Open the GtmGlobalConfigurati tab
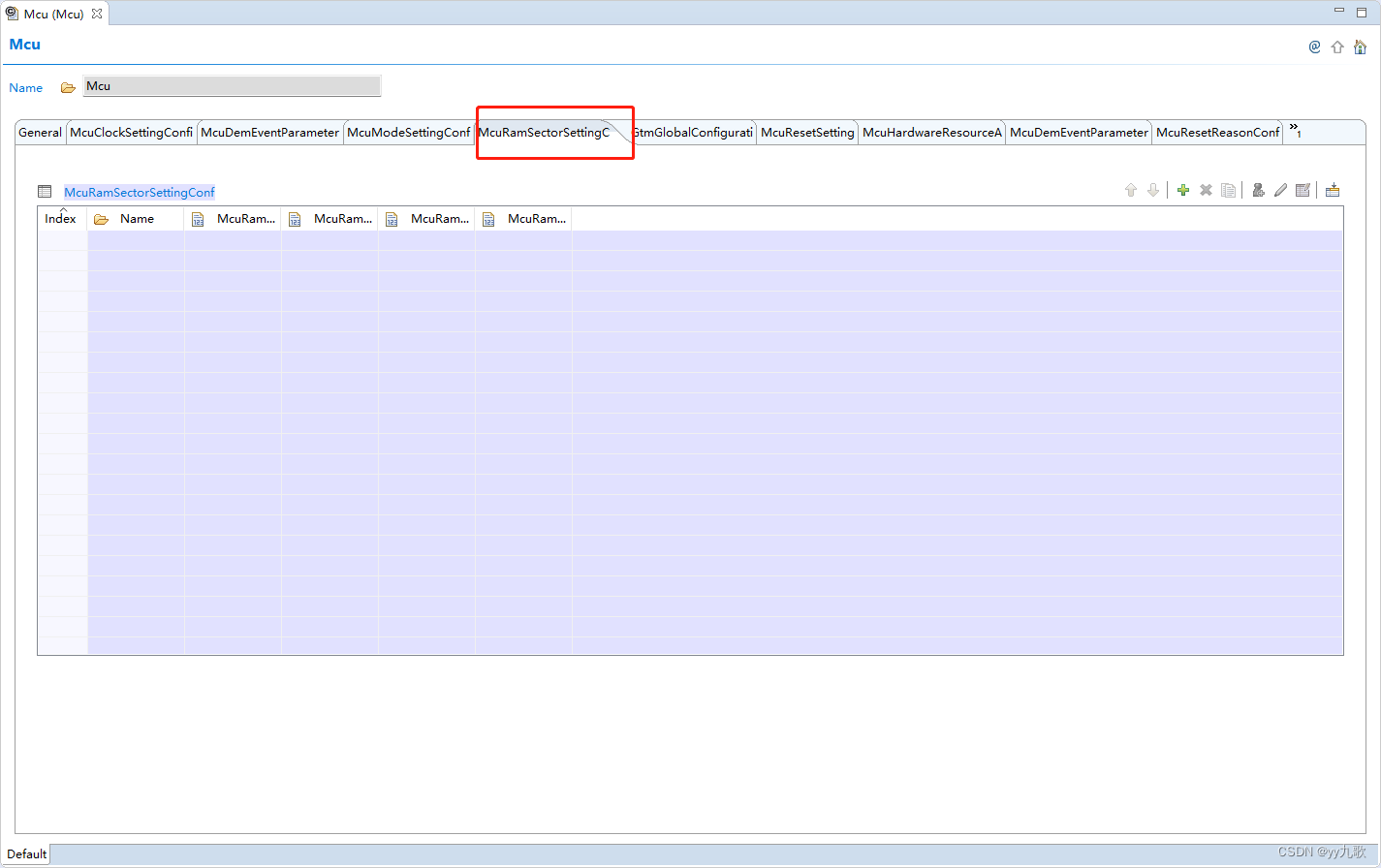1381x868 pixels. tap(692, 133)
